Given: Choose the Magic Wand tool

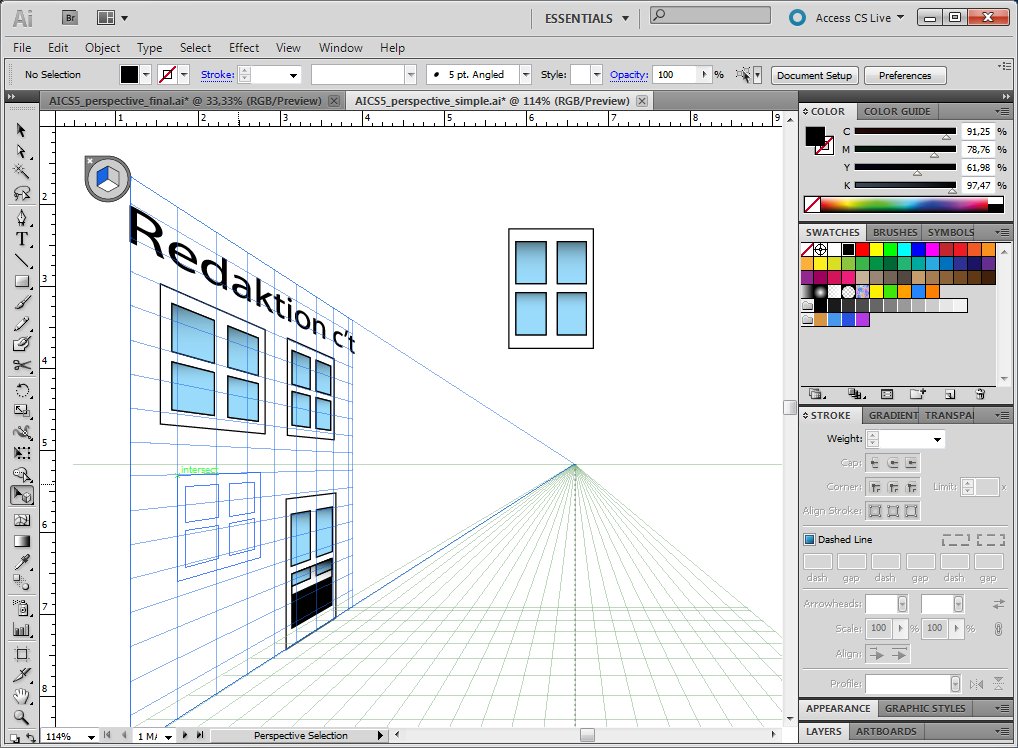Looking at the screenshot, I should point(21,173).
